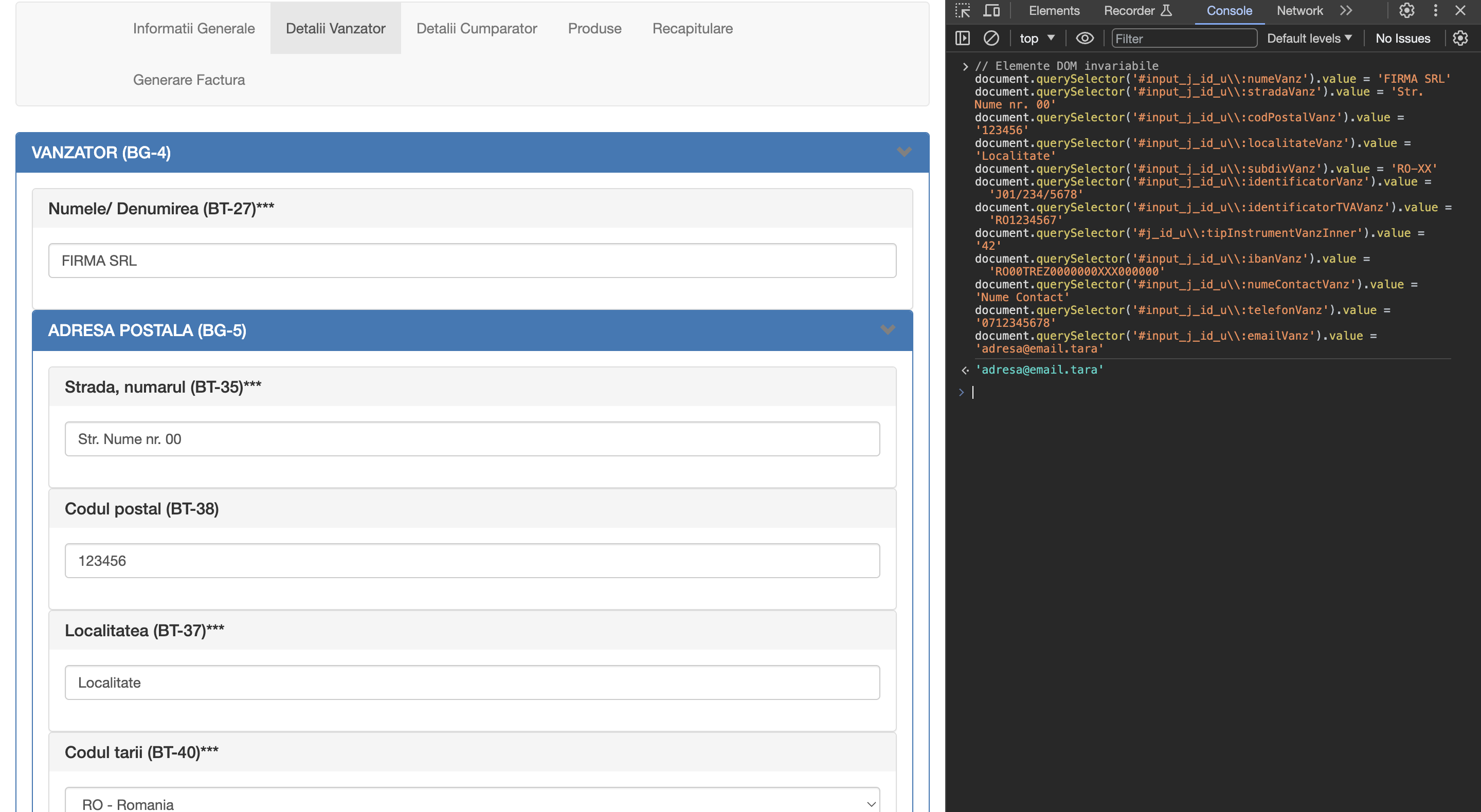Open the Detalii Cumparator tab
The height and width of the screenshot is (812, 1481).
tap(477, 28)
